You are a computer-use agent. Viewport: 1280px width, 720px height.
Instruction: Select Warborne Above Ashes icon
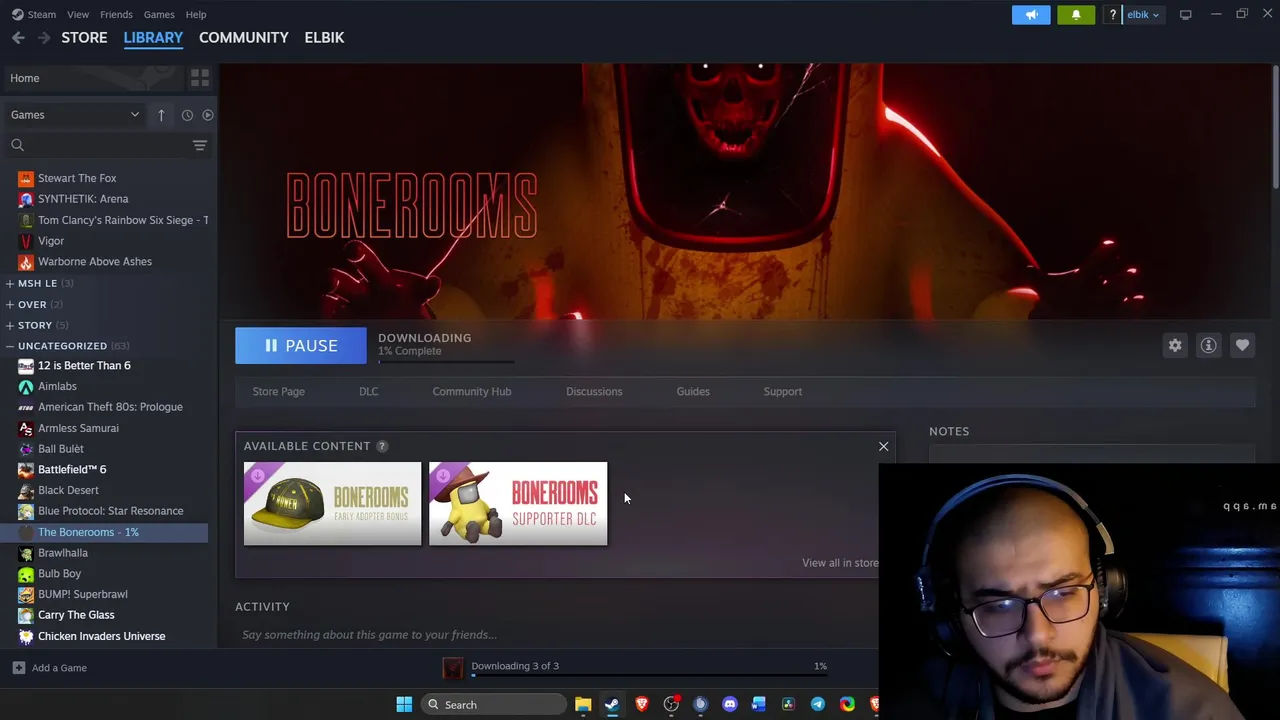point(26,262)
